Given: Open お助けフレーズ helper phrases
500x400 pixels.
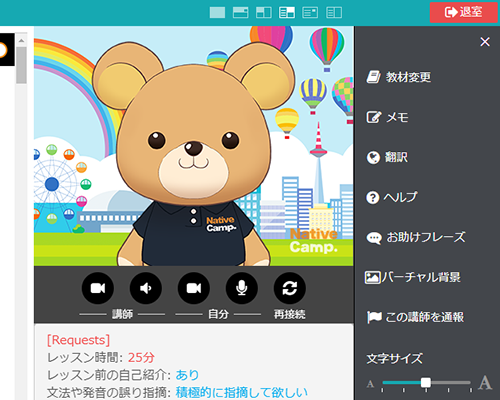Looking at the screenshot, I should pyautogui.click(x=416, y=237).
